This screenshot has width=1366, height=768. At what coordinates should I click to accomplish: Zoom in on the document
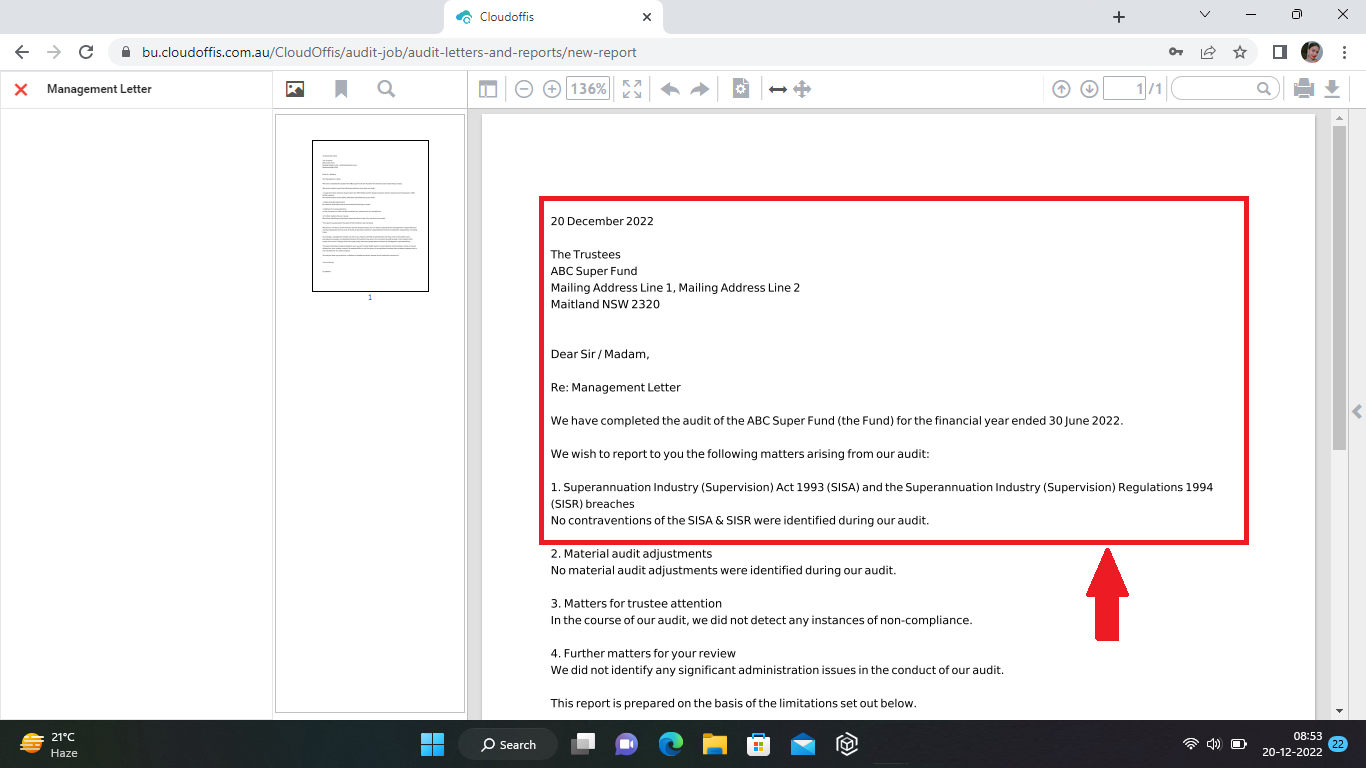pos(551,89)
